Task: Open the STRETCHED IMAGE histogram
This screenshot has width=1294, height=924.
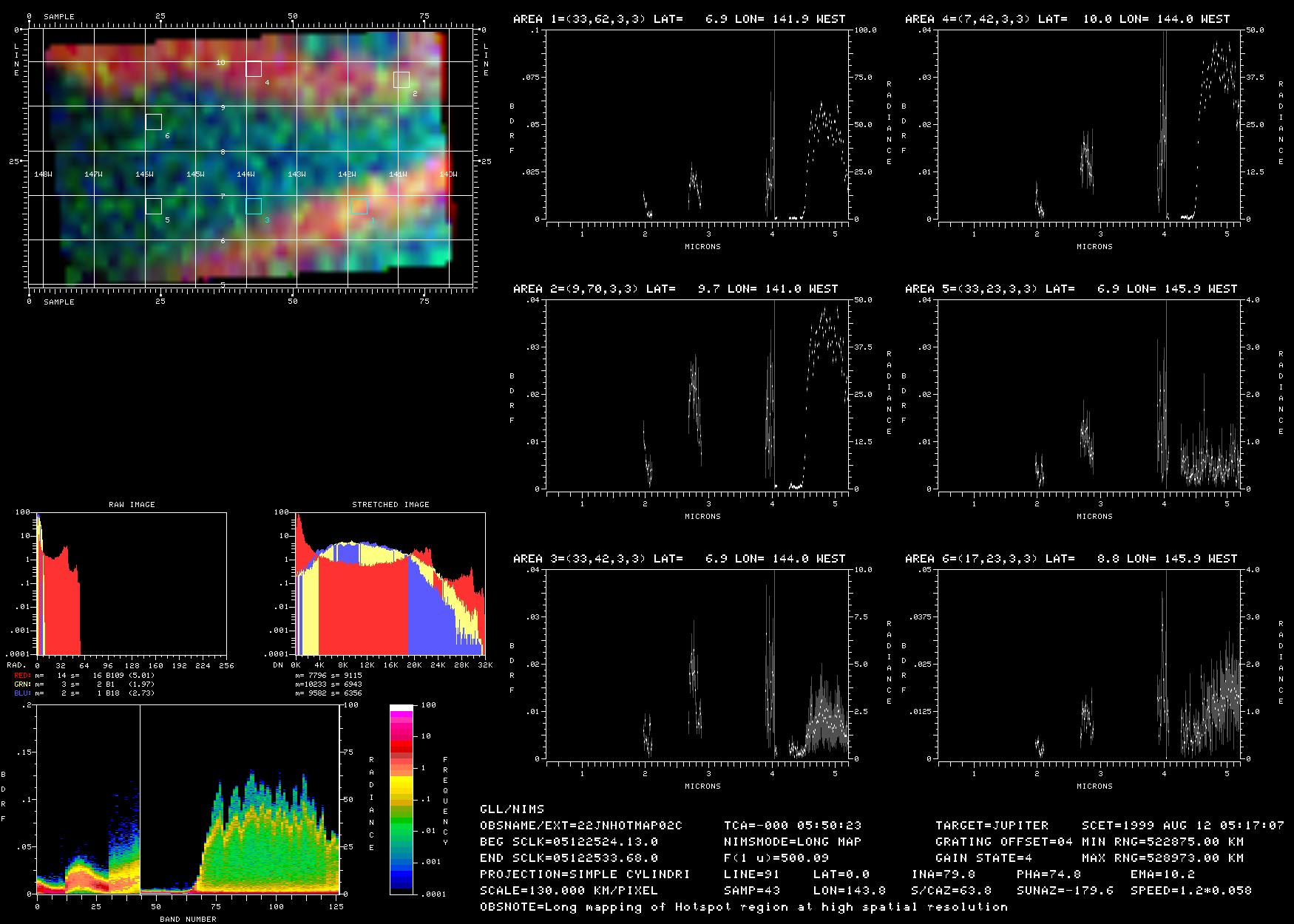Action: [x=390, y=583]
